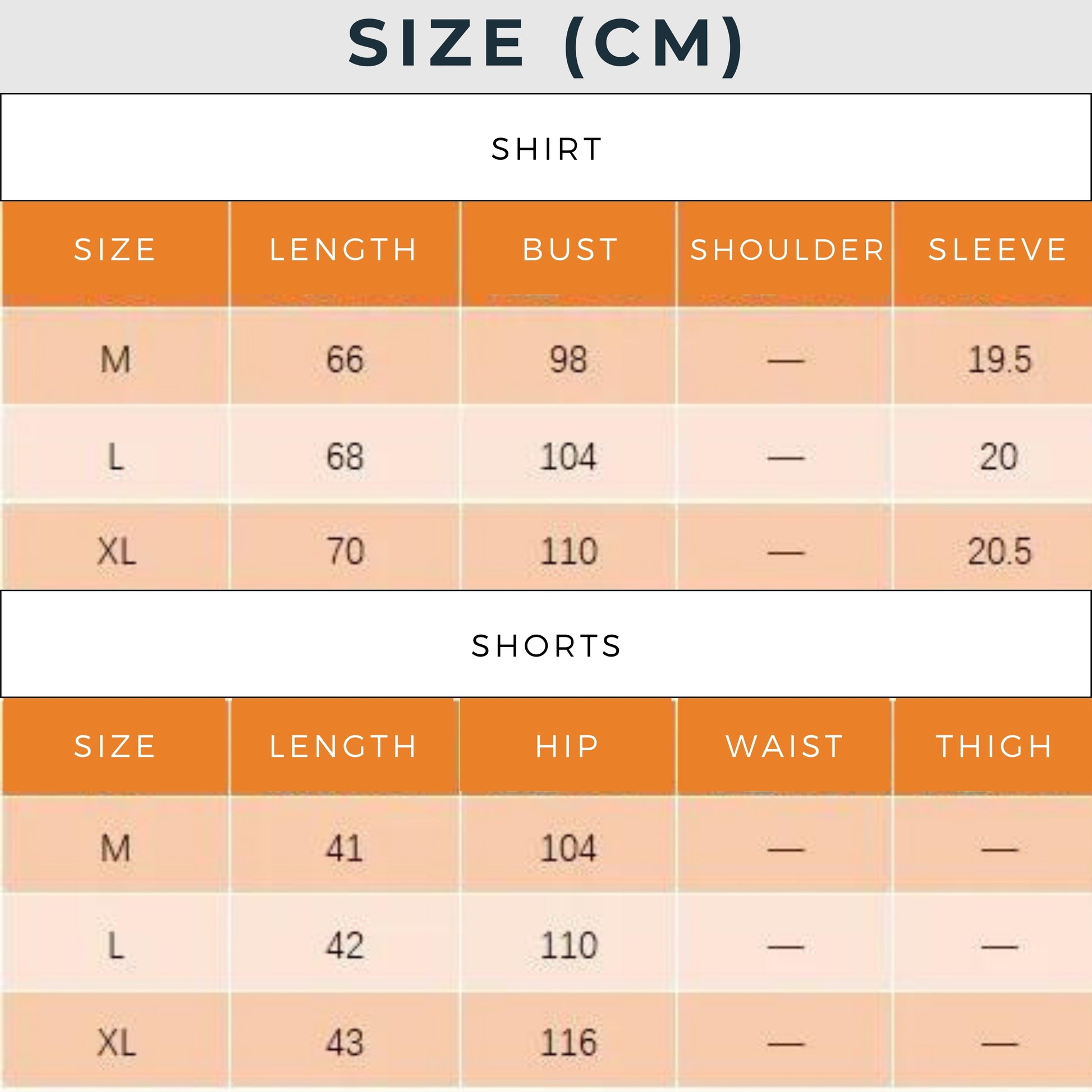The height and width of the screenshot is (1092, 1092).
Task: Click the LENGTH header in the shorts table
Action: click(x=343, y=746)
